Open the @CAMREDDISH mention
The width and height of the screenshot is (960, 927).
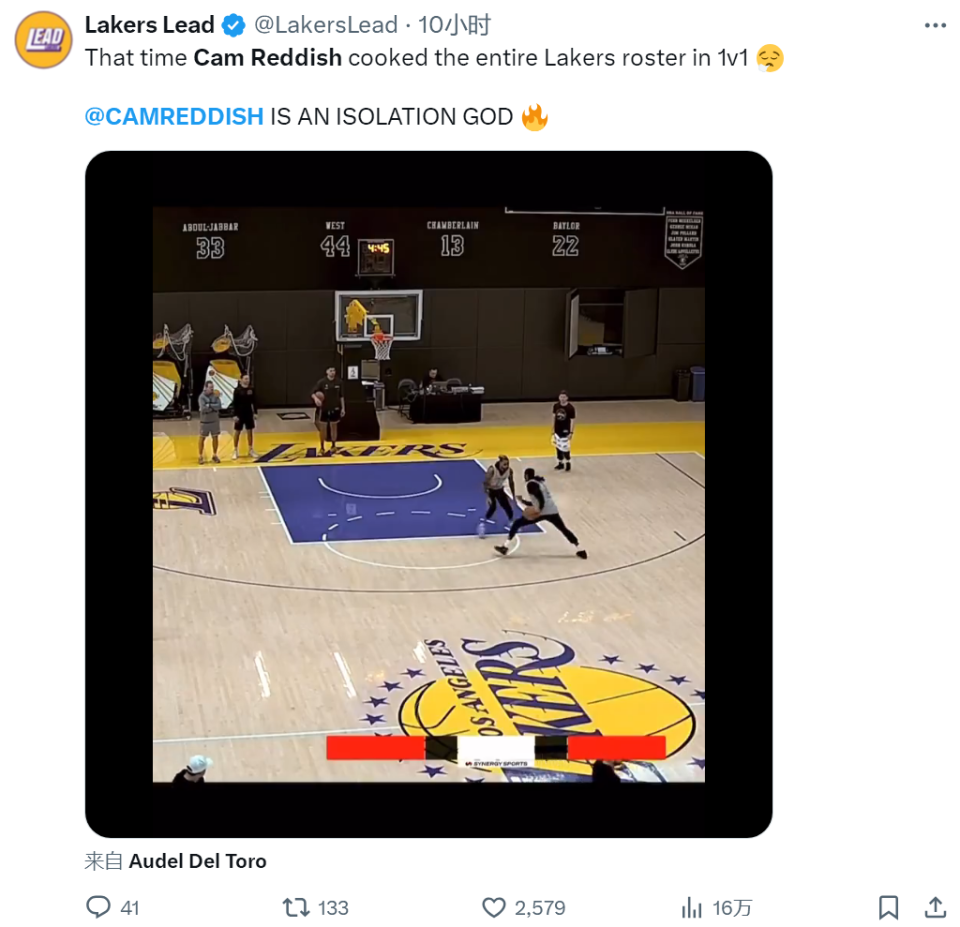(174, 117)
